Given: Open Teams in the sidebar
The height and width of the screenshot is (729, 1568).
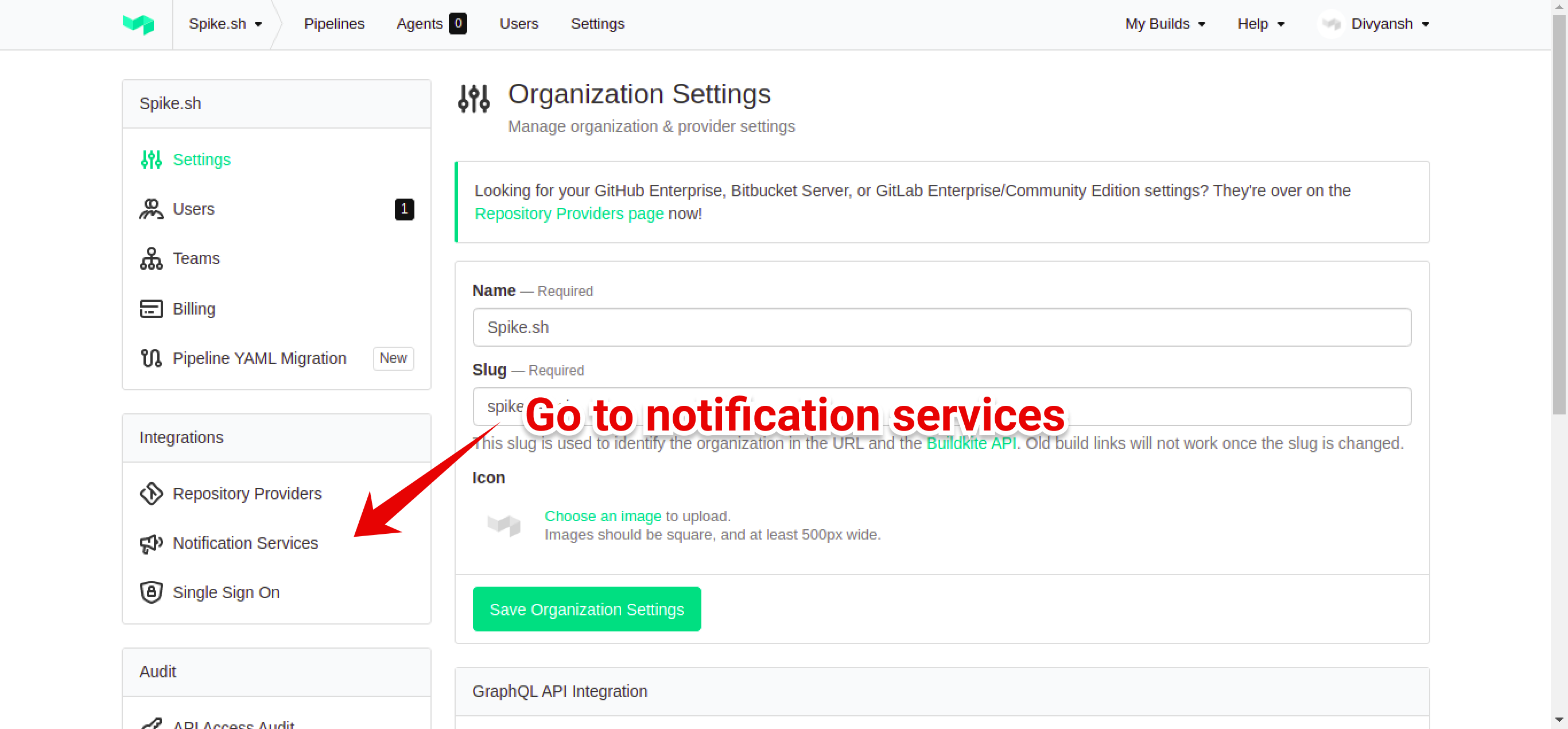Looking at the screenshot, I should 196,258.
